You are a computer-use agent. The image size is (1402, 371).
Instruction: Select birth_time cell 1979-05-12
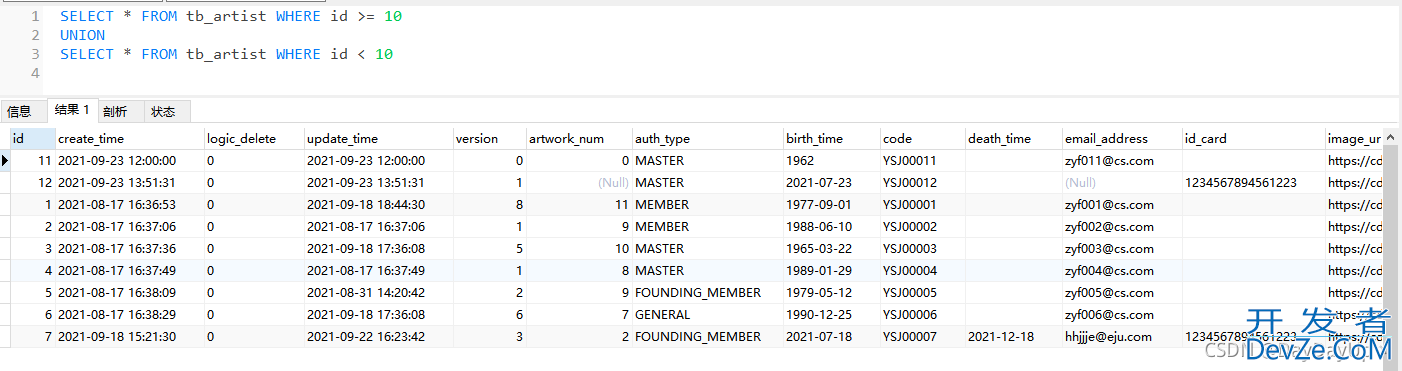click(831, 292)
